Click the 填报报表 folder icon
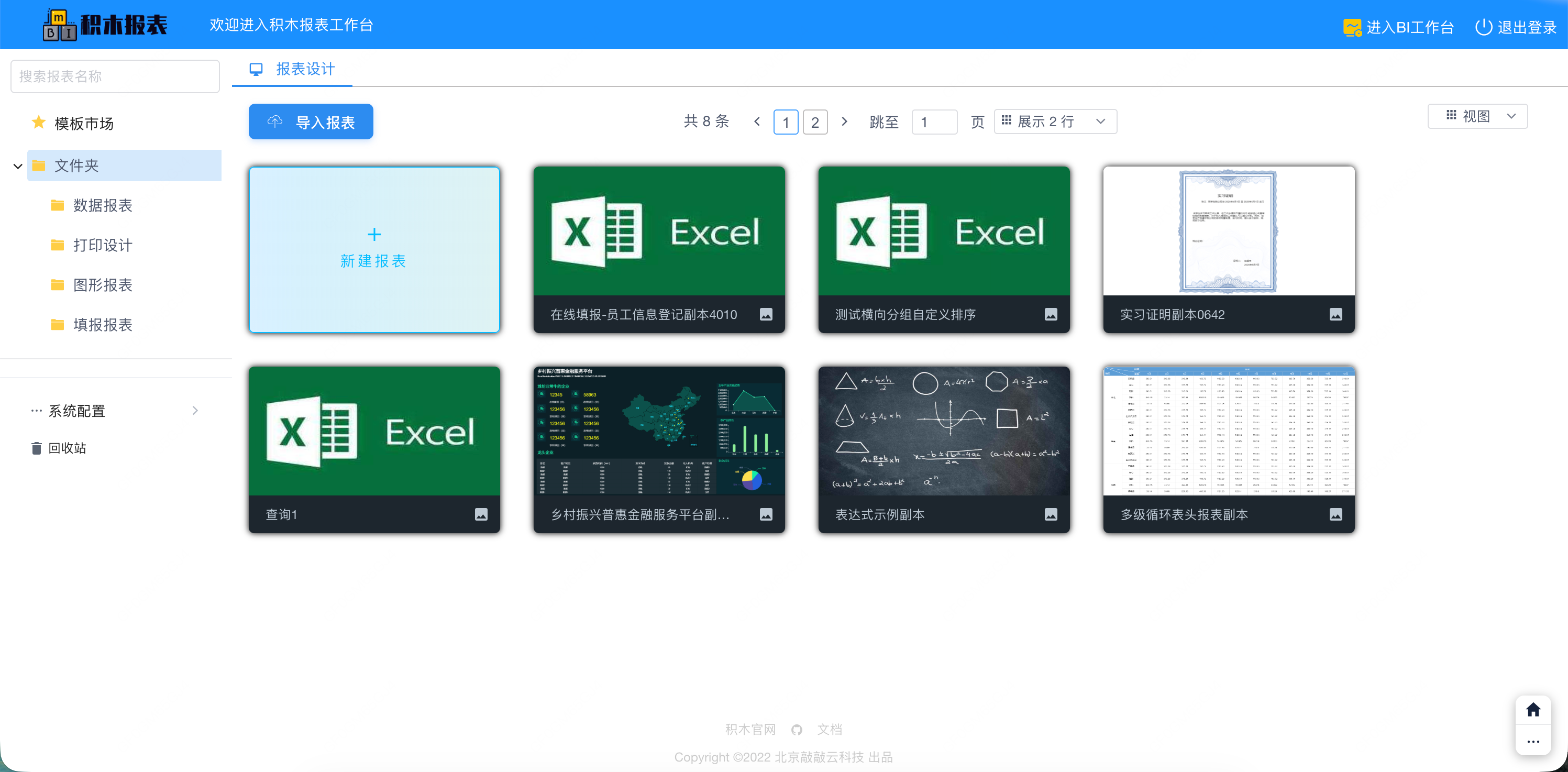 [x=57, y=325]
